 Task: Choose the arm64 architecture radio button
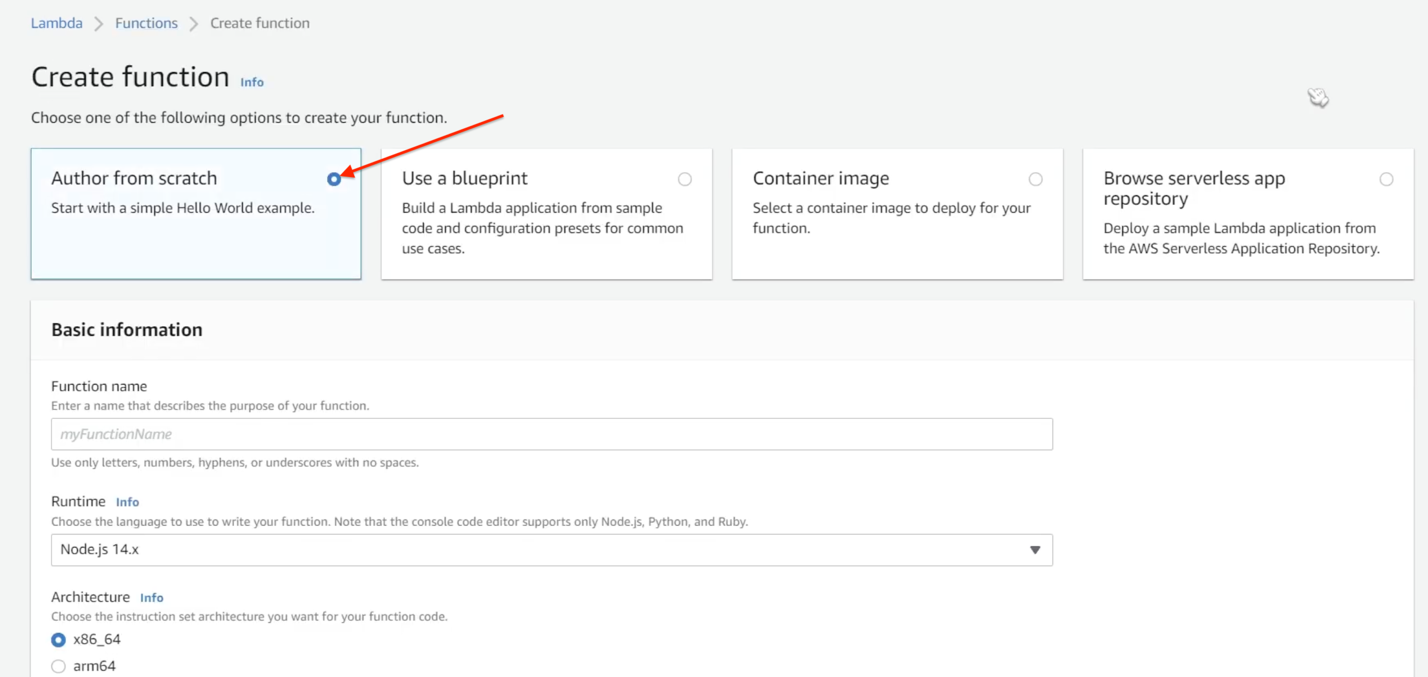(x=58, y=666)
